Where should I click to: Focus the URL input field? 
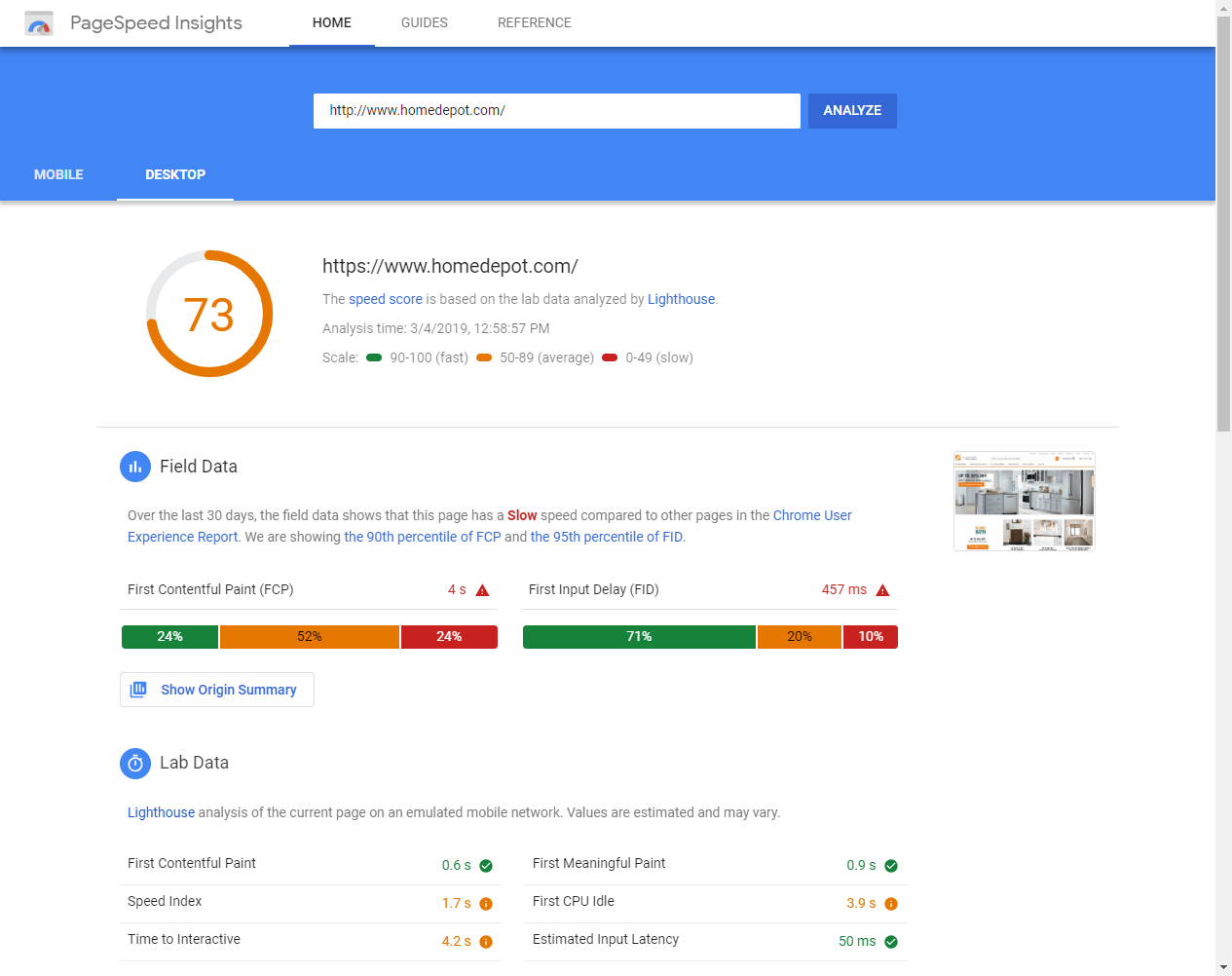coord(557,111)
